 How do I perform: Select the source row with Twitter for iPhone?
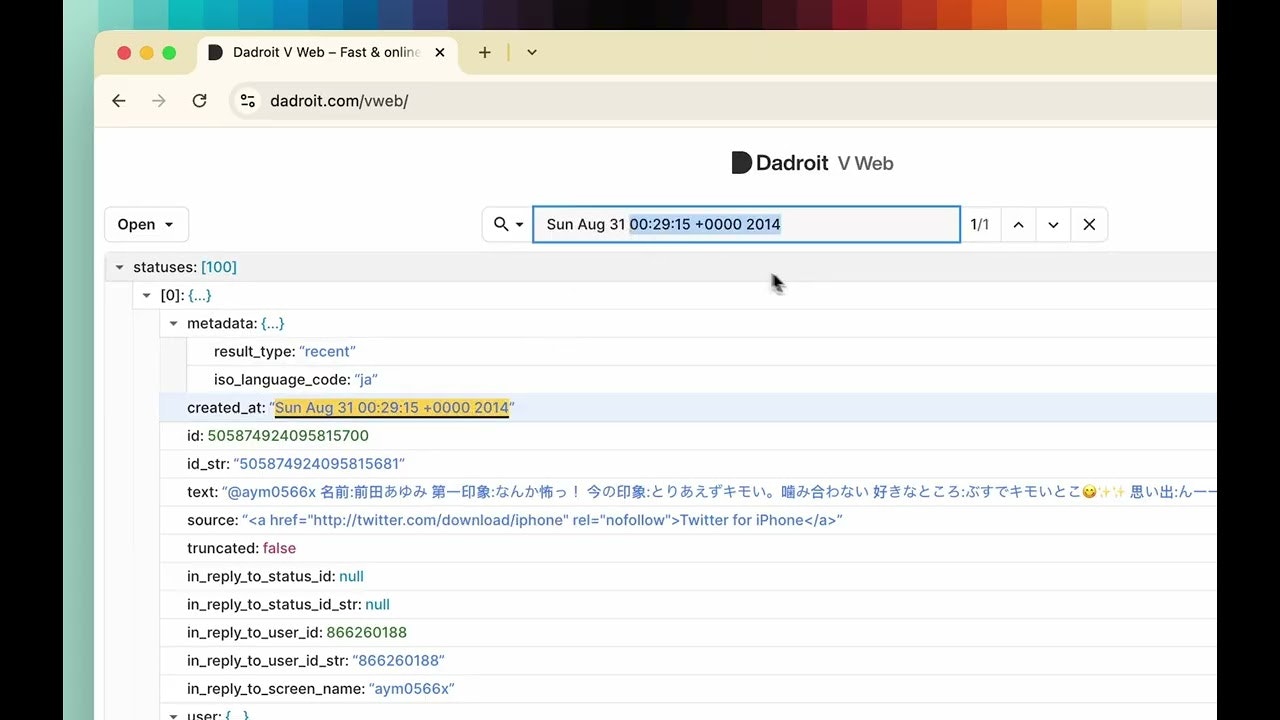[688, 520]
